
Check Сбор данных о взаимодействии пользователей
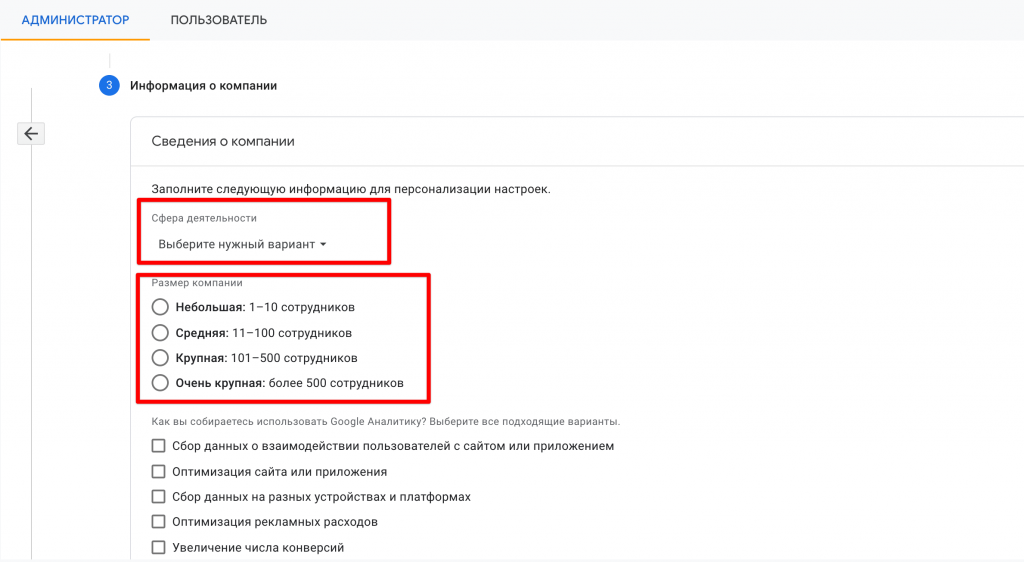point(158,446)
